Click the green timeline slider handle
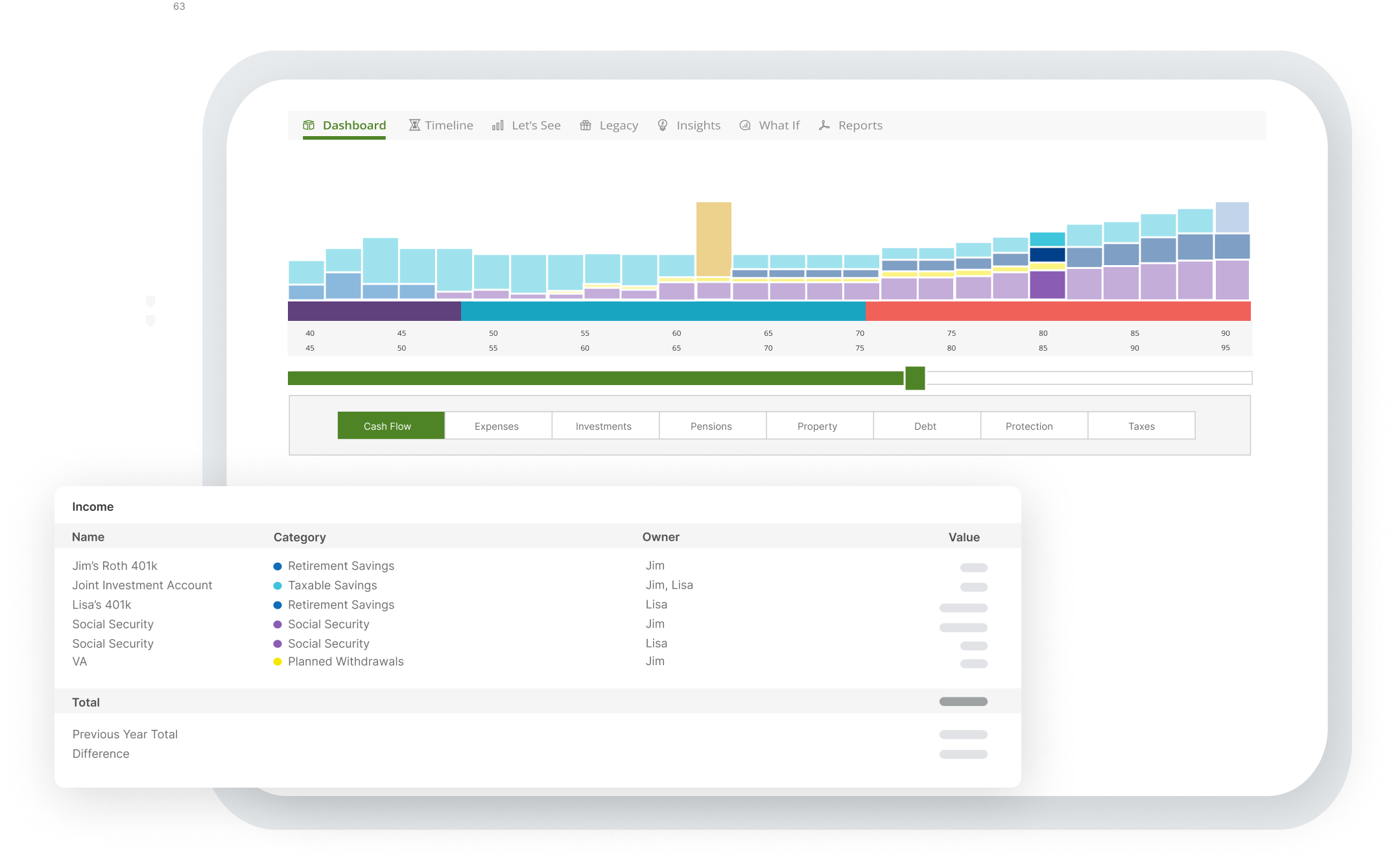This screenshot has width=1400, height=868. click(x=915, y=378)
